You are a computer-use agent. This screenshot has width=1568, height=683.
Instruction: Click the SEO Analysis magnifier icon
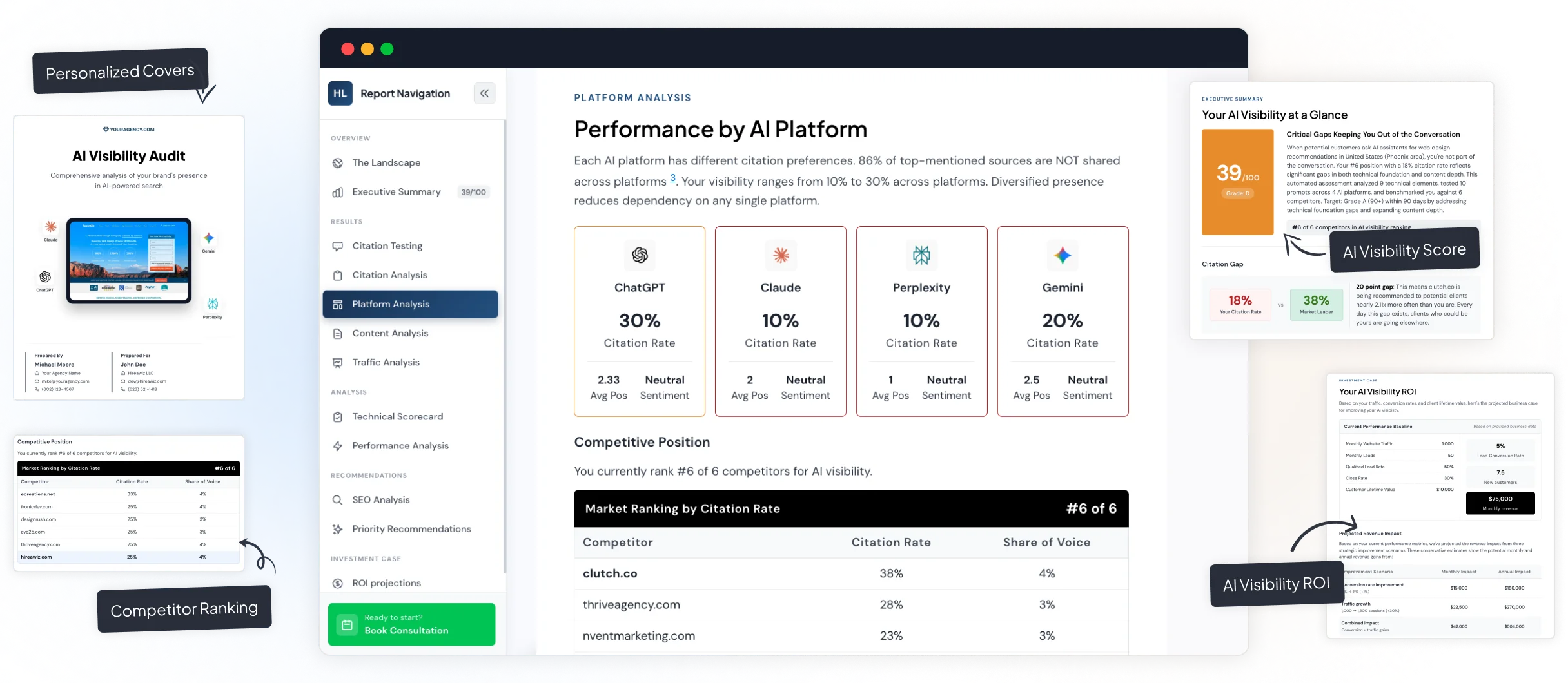(337, 500)
